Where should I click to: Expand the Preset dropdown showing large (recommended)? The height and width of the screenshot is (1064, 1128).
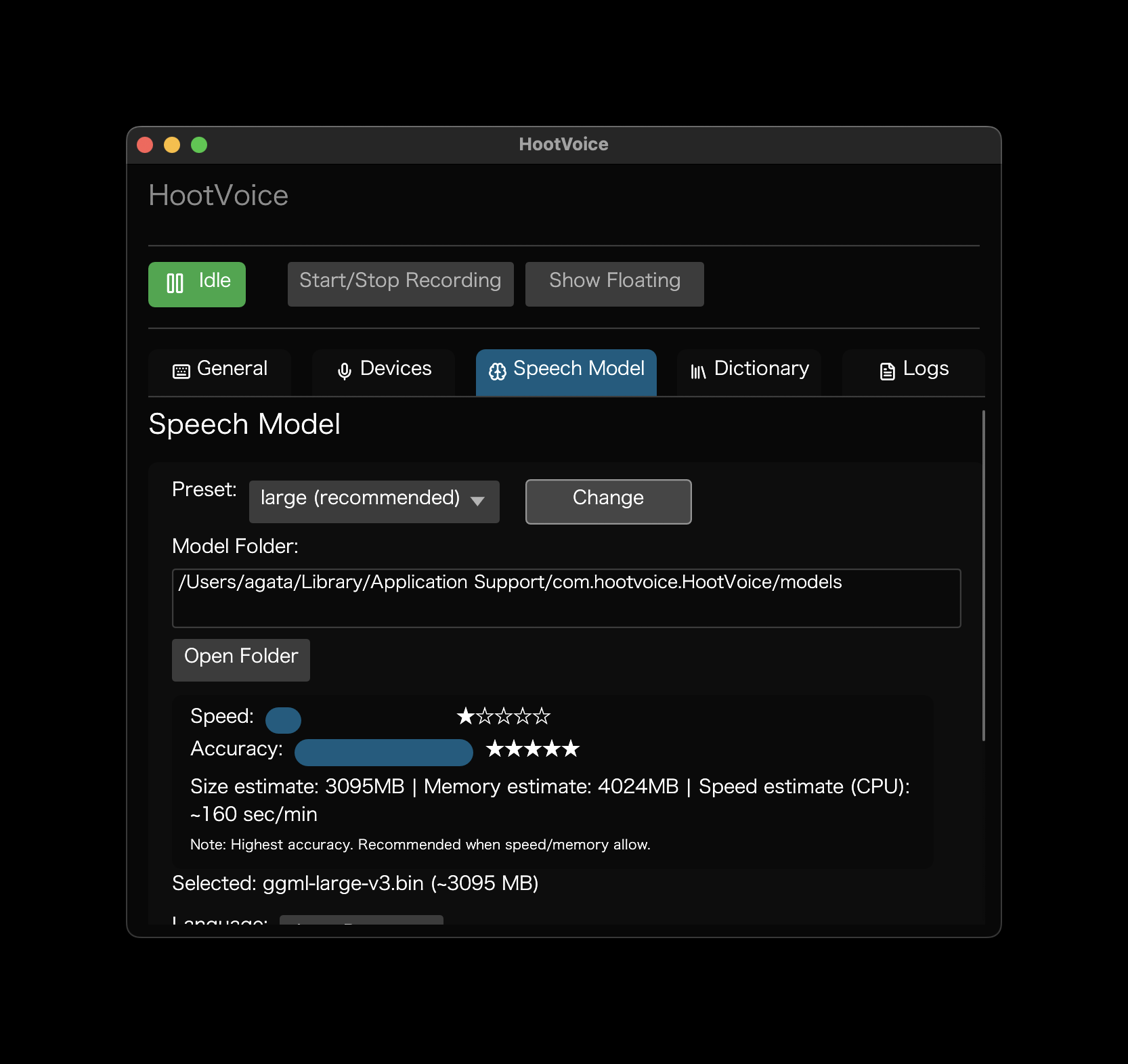(x=374, y=502)
